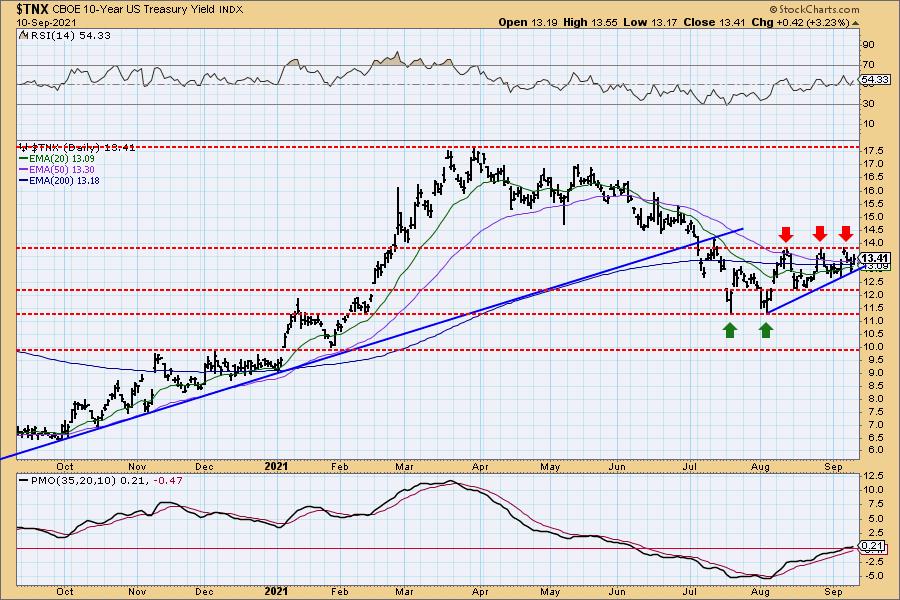Image resolution: width=900 pixels, height=600 pixels.
Task: Click Mar on the price panel time axis
Action: click(405, 467)
